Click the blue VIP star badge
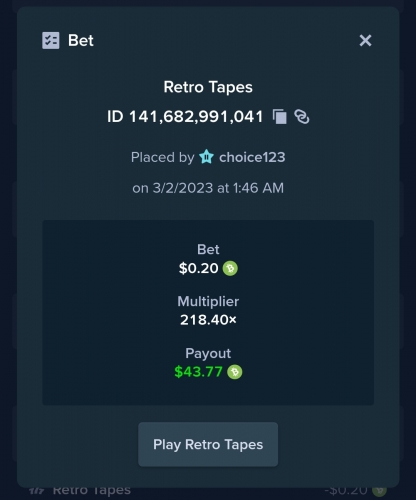Viewport: 416px width, 500px height. tap(206, 157)
